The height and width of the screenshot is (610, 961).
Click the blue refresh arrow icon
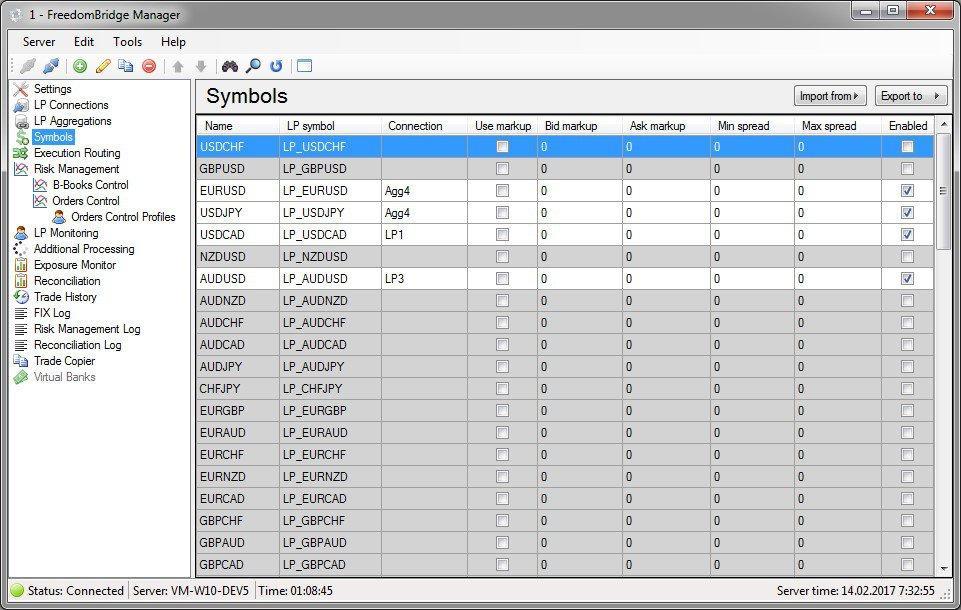(x=276, y=66)
